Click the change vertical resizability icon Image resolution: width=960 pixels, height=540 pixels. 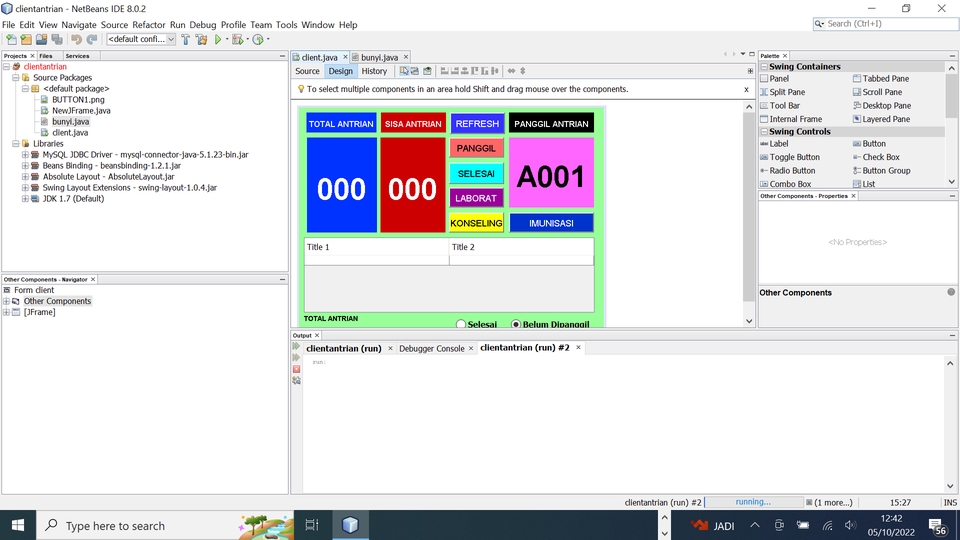pyautogui.click(x=522, y=71)
